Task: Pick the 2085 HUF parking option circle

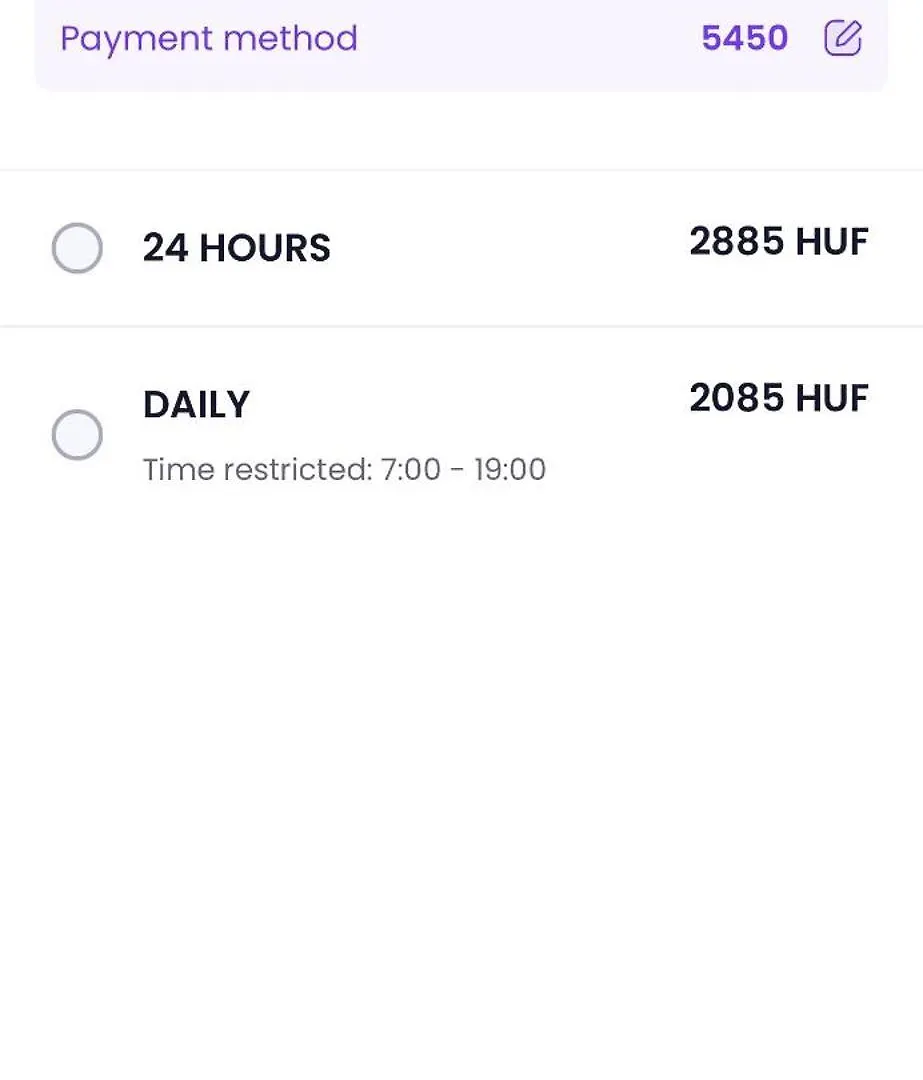Action: pyautogui.click(x=77, y=435)
